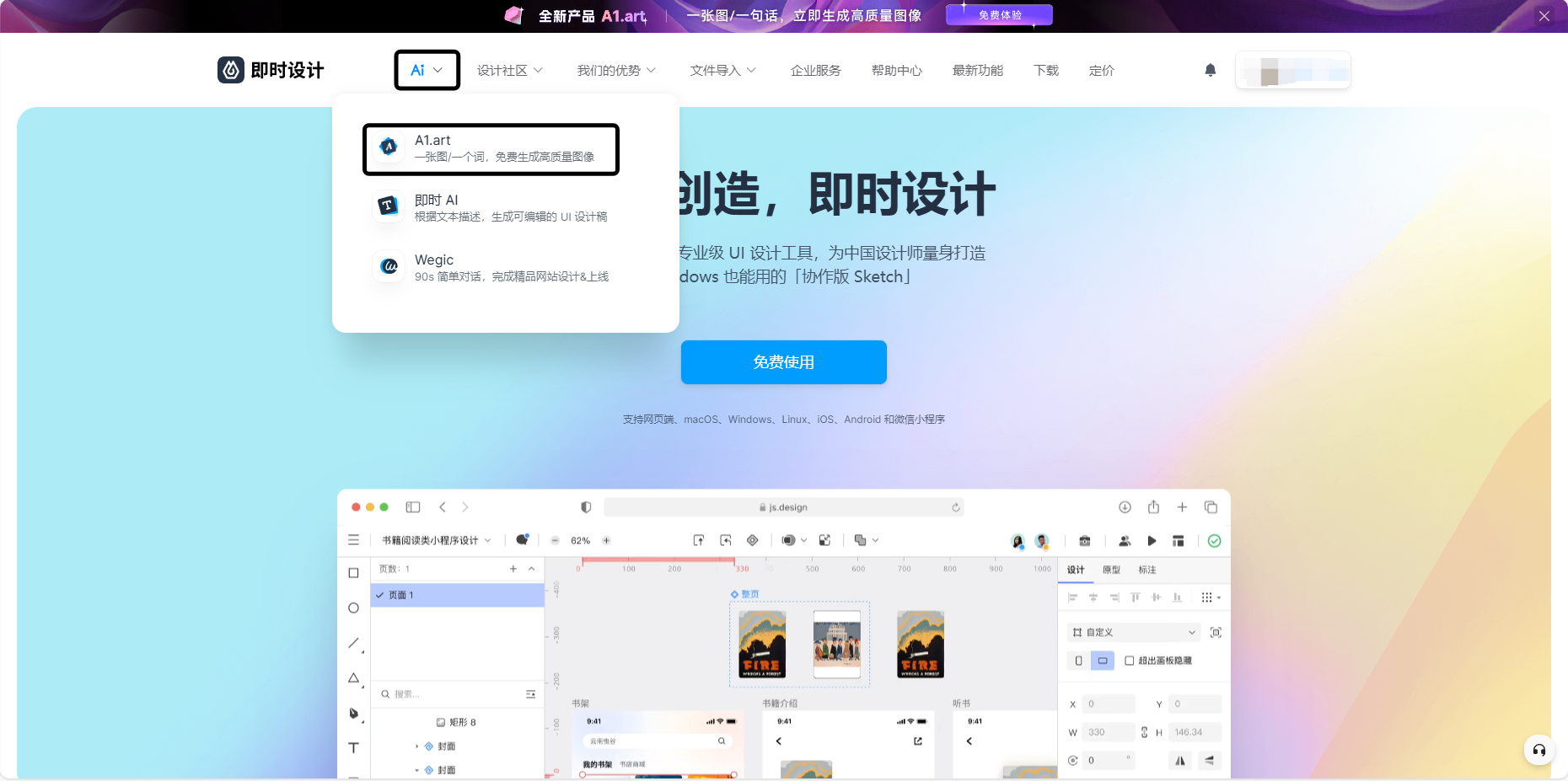Open the notification bell
Screen dimensions: 1568x781
pyautogui.click(x=1211, y=70)
